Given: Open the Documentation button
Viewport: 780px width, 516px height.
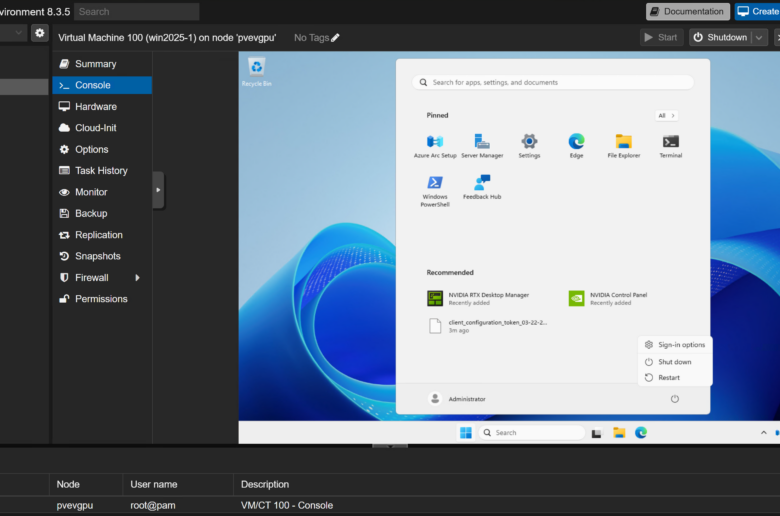Looking at the screenshot, I should pos(687,11).
